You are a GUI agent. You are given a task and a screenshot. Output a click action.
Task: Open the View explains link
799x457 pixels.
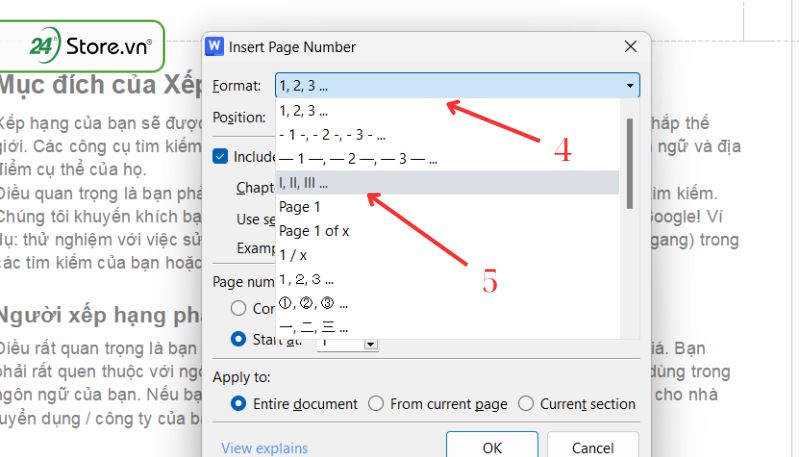(x=264, y=448)
